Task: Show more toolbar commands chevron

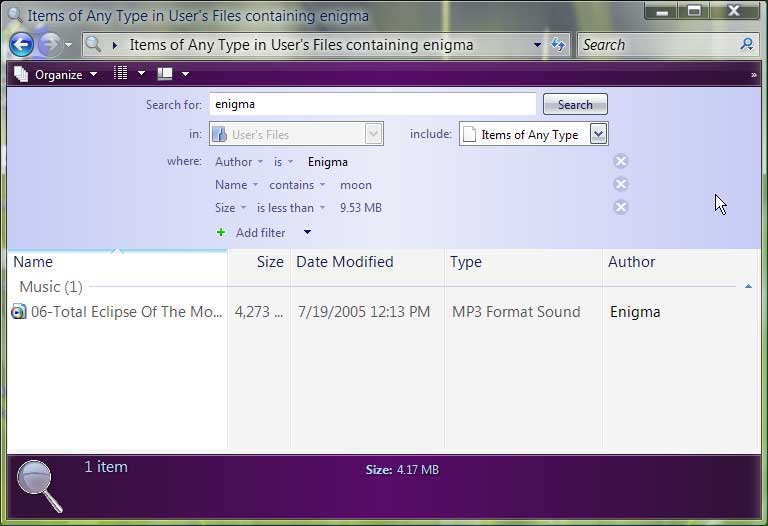Action: pyautogui.click(x=753, y=75)
